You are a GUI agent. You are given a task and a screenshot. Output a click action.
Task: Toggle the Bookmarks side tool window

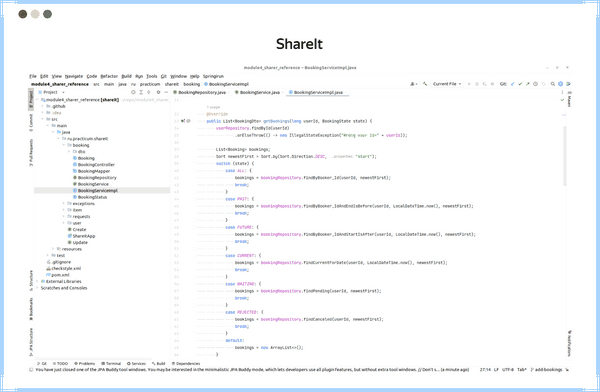pos(31,309)
